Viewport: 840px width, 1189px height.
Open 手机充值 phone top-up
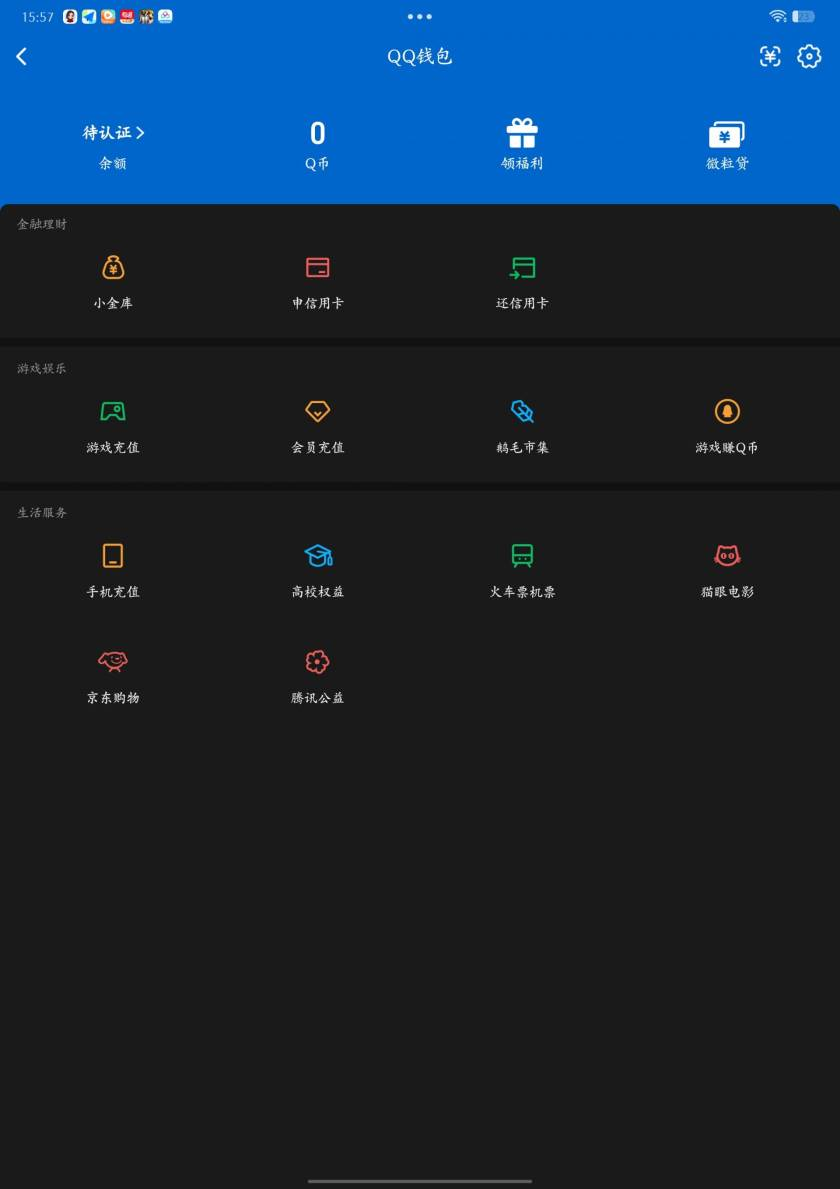click(x=113, y=556)
